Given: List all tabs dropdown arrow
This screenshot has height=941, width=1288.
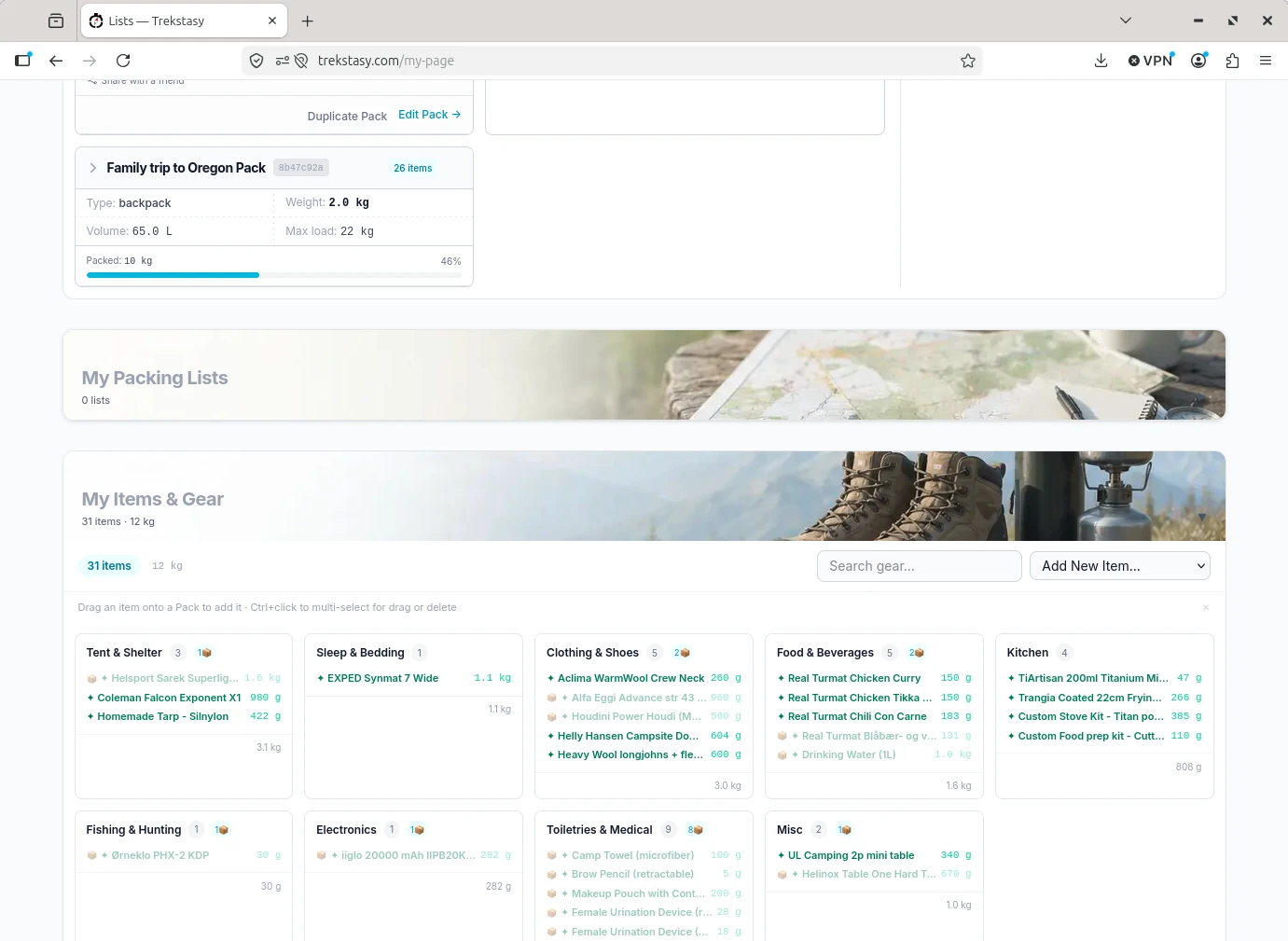Looking at the screenshot, I should [x=1126, y=21].
